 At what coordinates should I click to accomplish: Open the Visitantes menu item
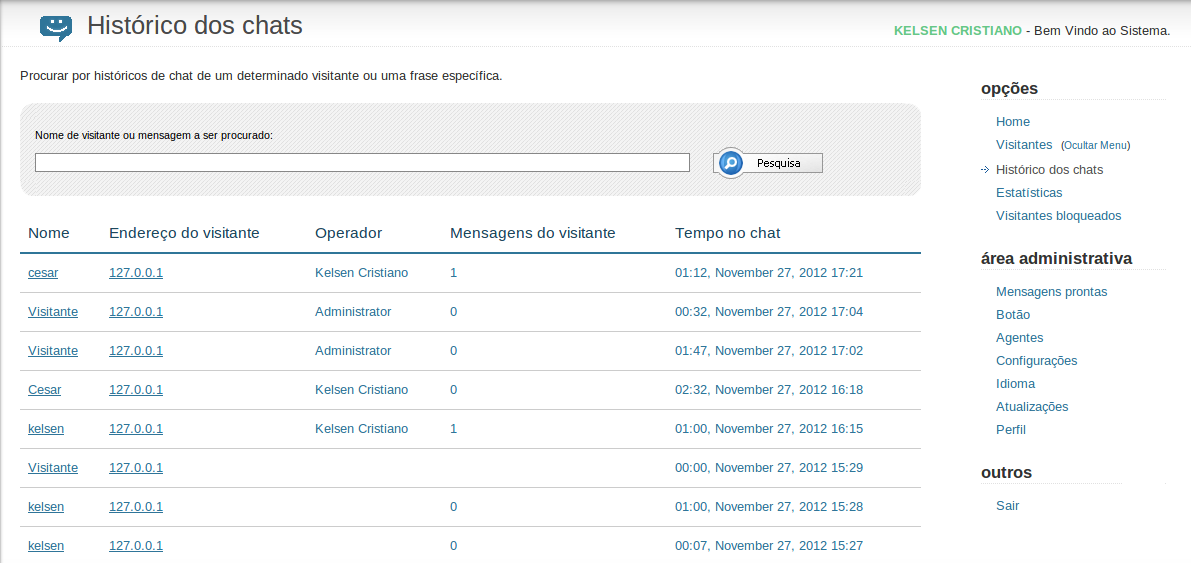(x=1024, y=144)
